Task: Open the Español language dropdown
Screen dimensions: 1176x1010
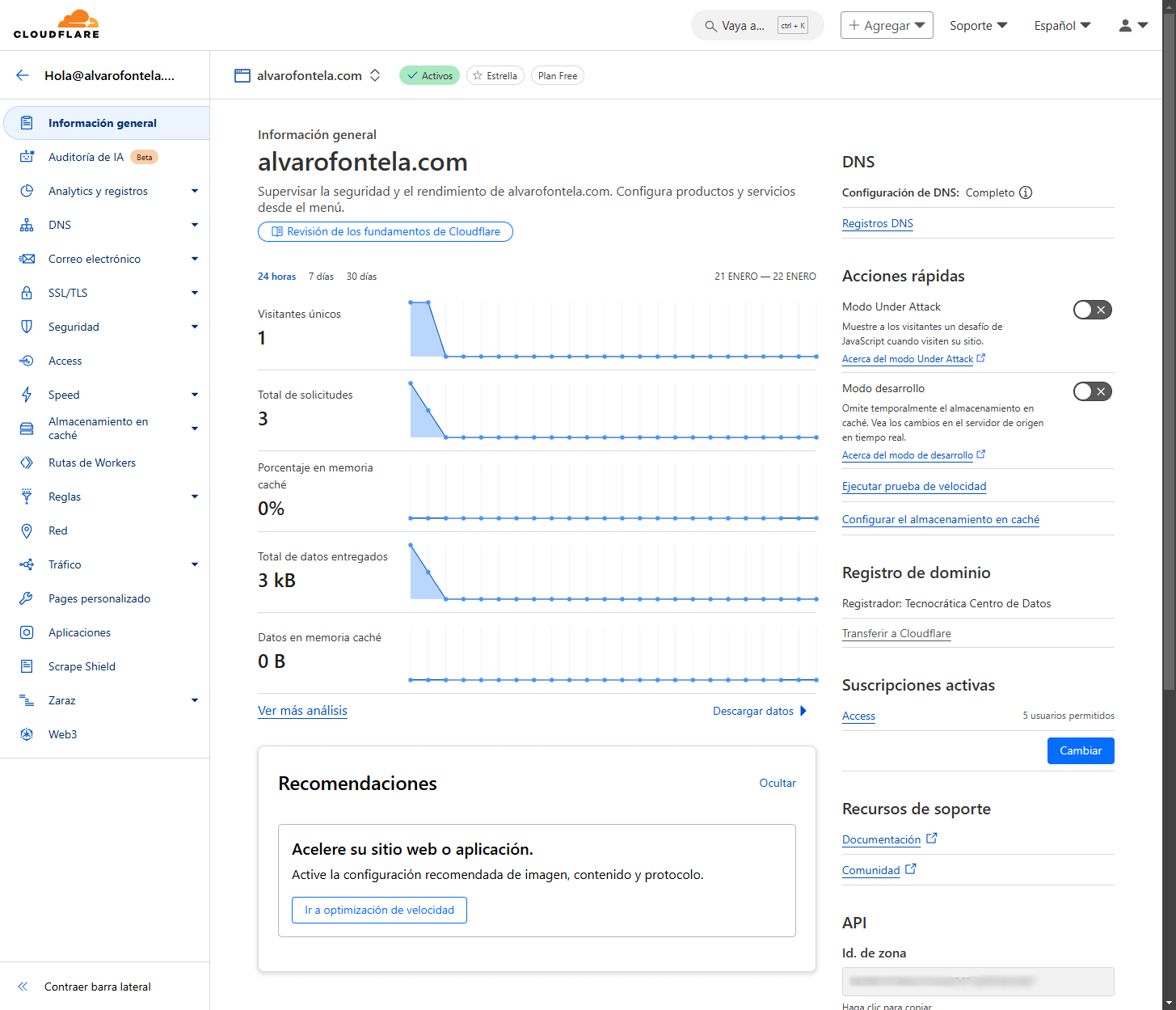Action: 1062,25
